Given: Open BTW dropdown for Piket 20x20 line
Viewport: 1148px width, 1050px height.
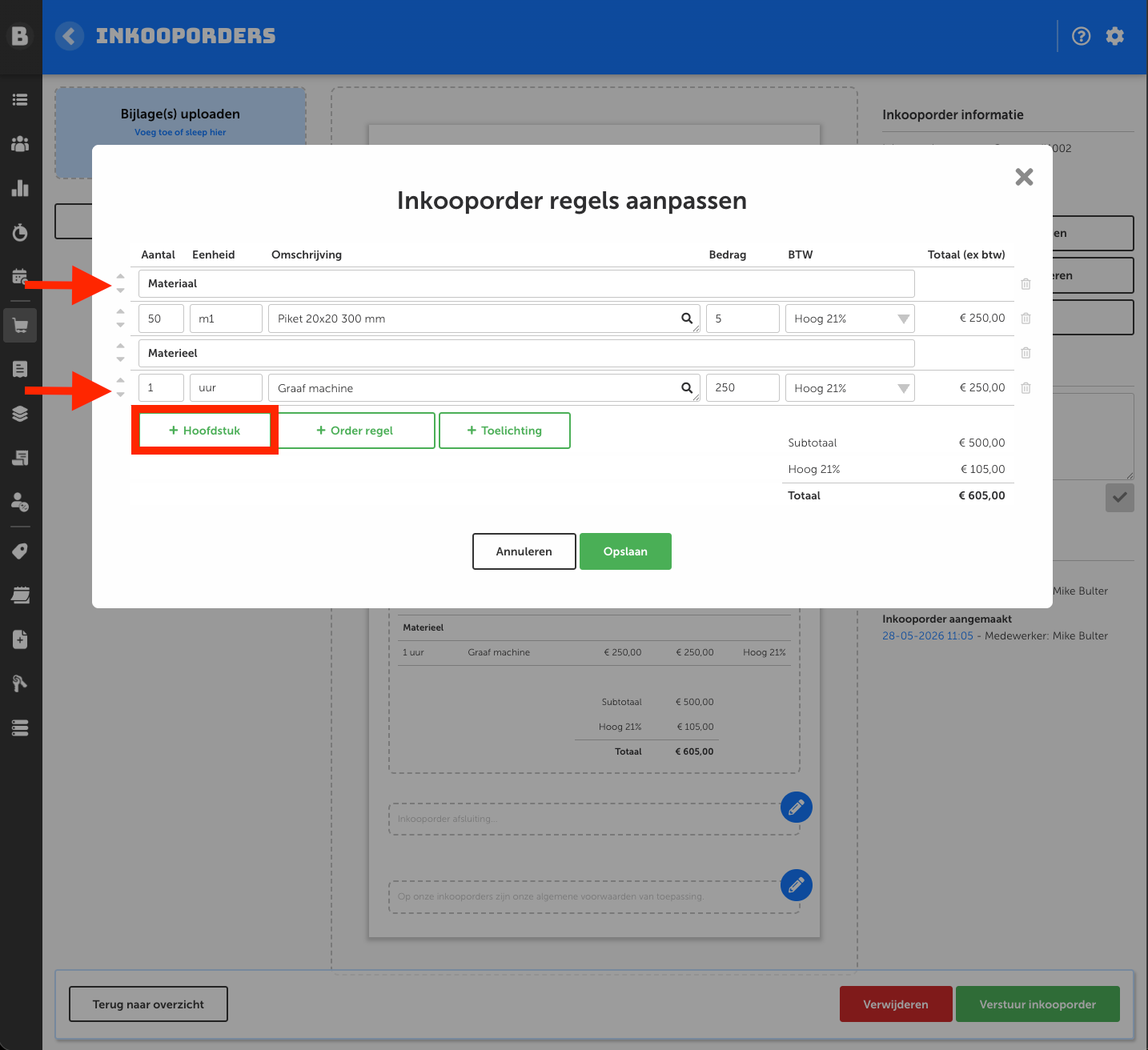Looking at the screenshot, I should click(x=849, y=319).
